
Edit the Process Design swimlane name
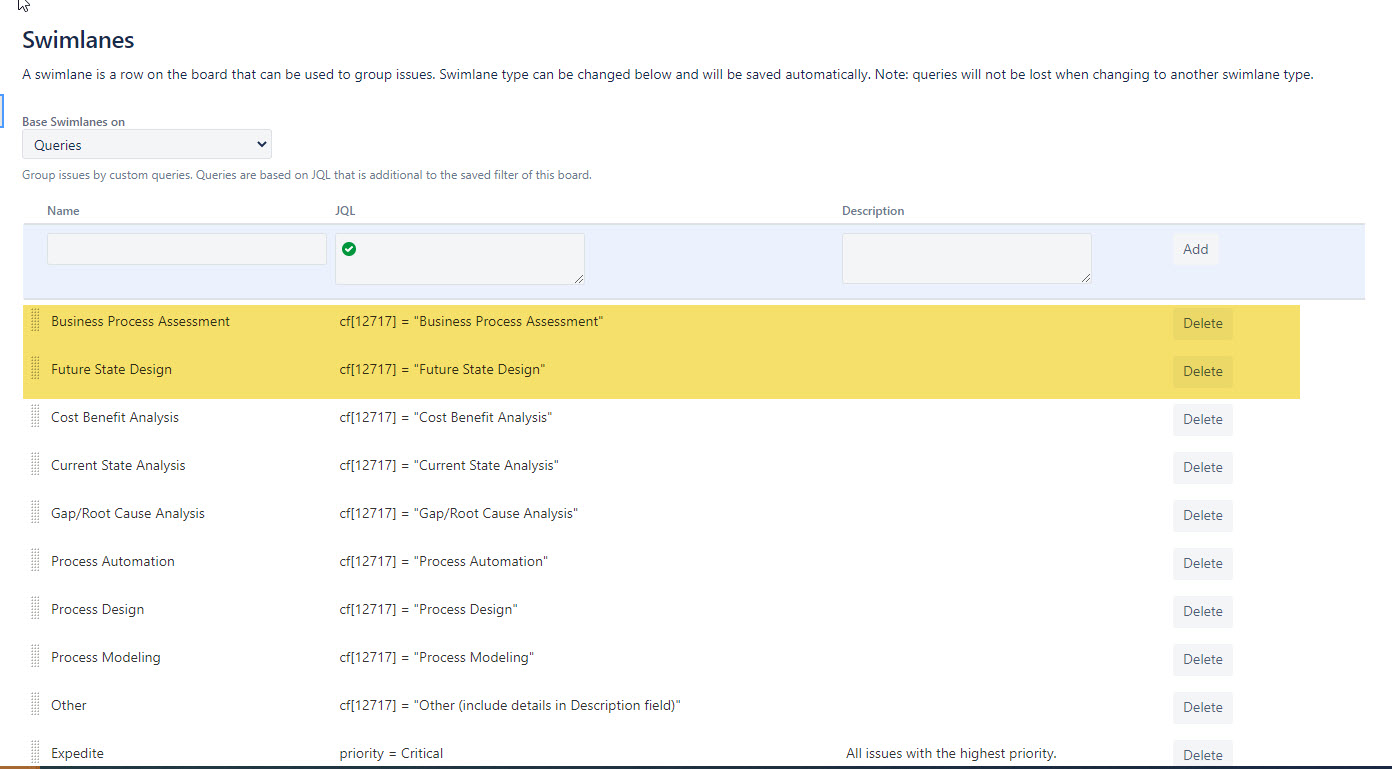(x=97, y=609)
